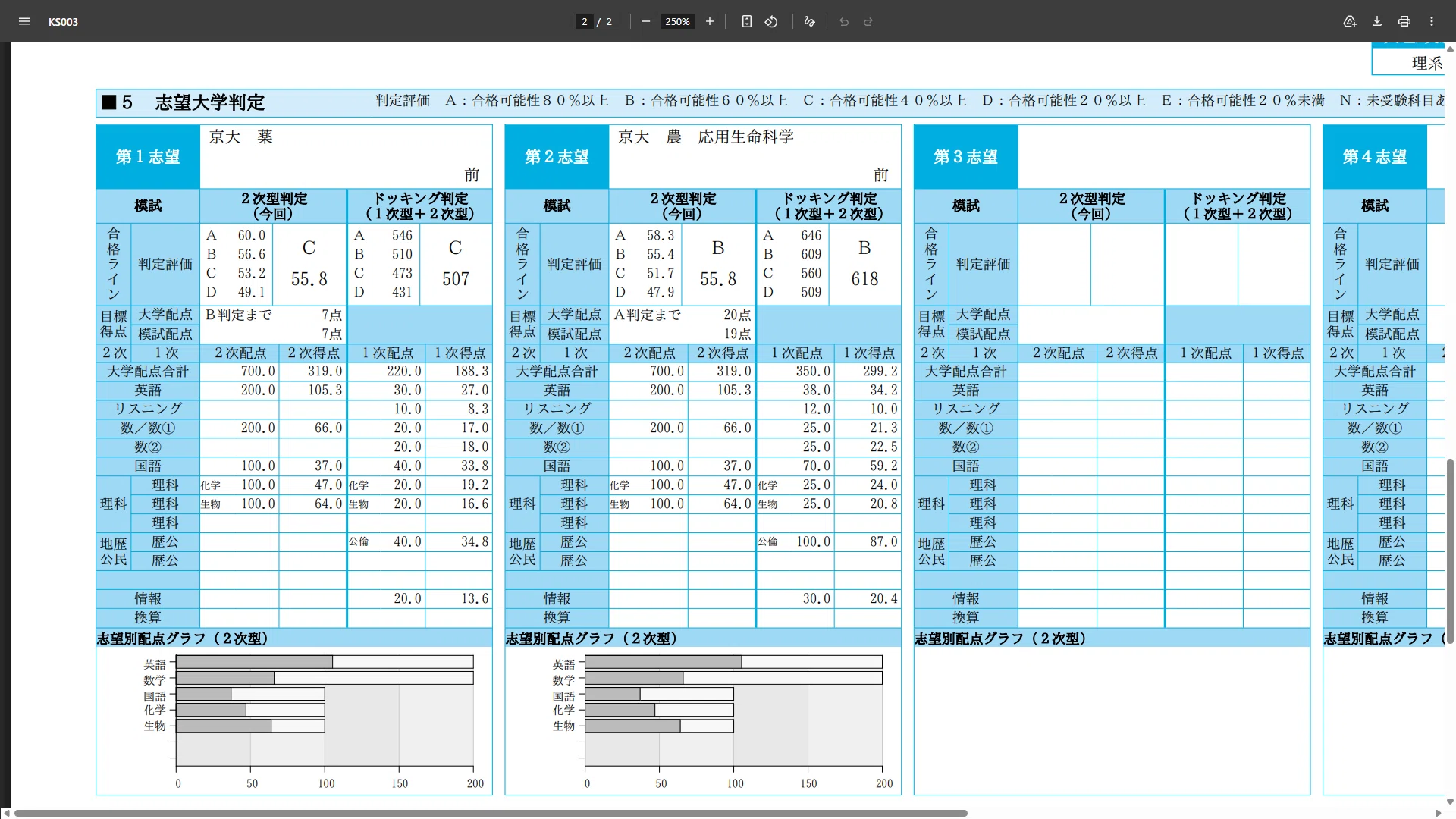The height and width of the screenshot is (819, 1456).
Task: Click the '60.0' A-line value
Action: point(251,236)
